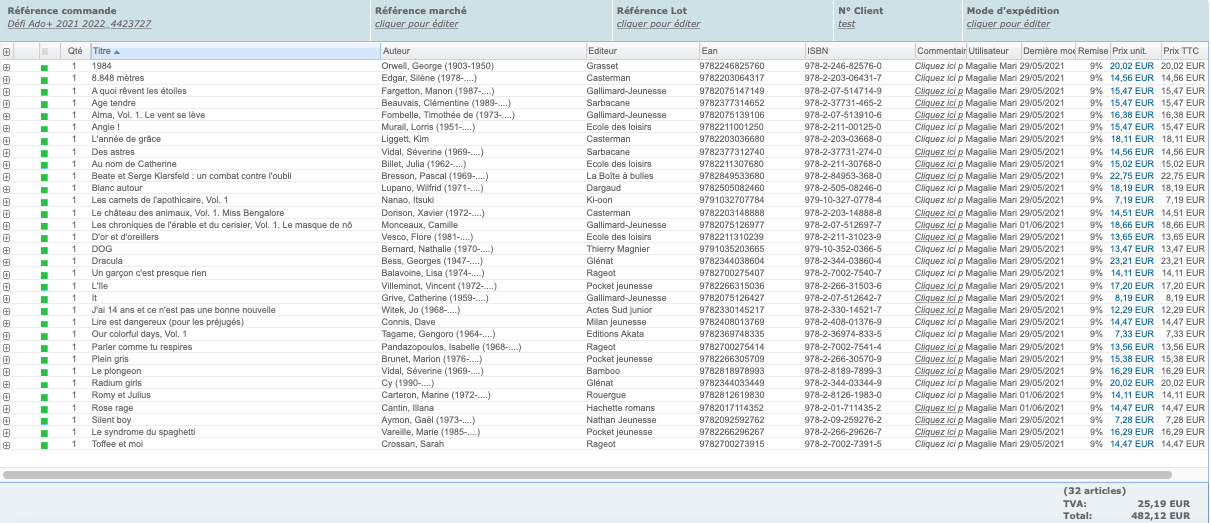Sort by the Ean column header
The height and width of the screenshot is (523, 1211).
click(x=751, y=51)
